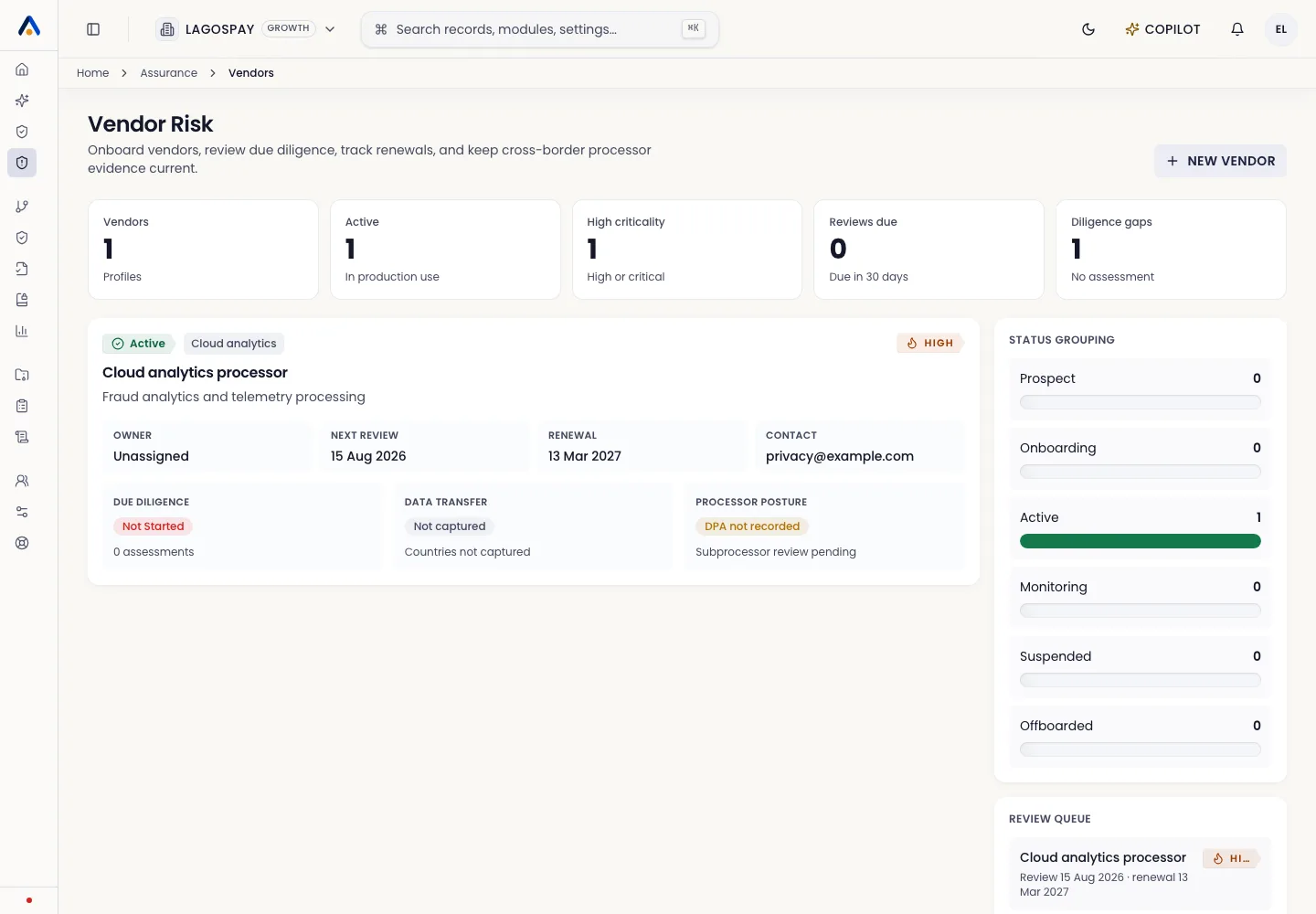The height and width of the screenshot is (914, 1316).
Task: Click the 13 Mar 2027 renewal date
Action: point(585,456)
